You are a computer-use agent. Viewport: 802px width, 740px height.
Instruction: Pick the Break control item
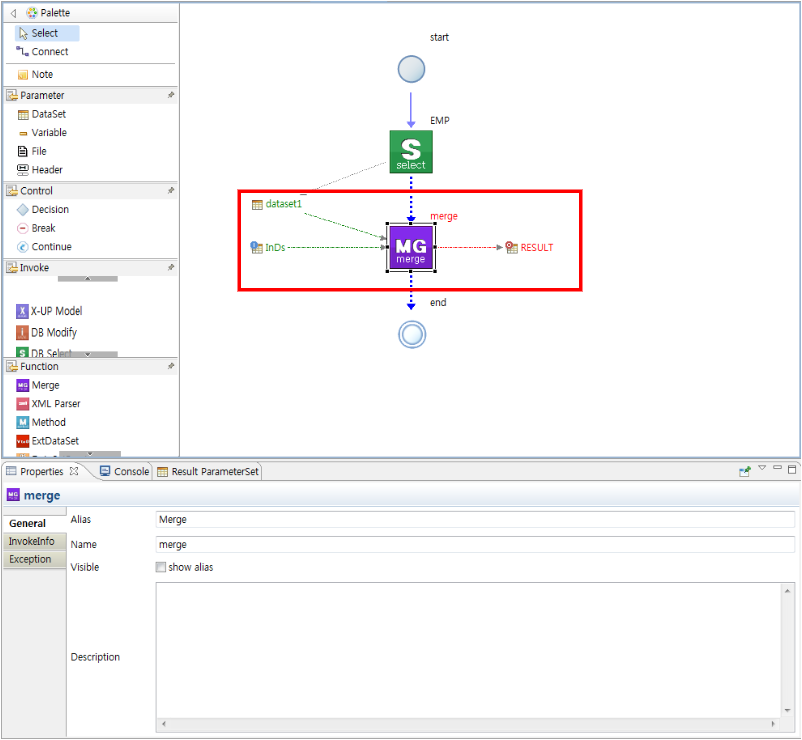pos(43,229)
